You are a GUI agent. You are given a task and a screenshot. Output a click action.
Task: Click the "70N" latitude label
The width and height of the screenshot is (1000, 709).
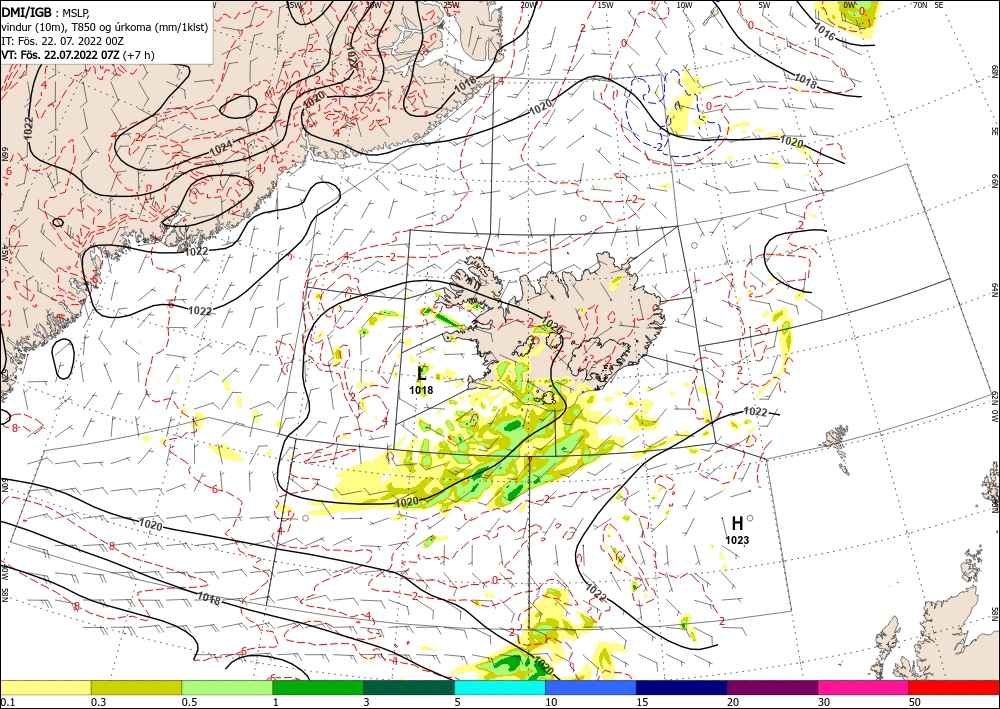tap(920, 5)
